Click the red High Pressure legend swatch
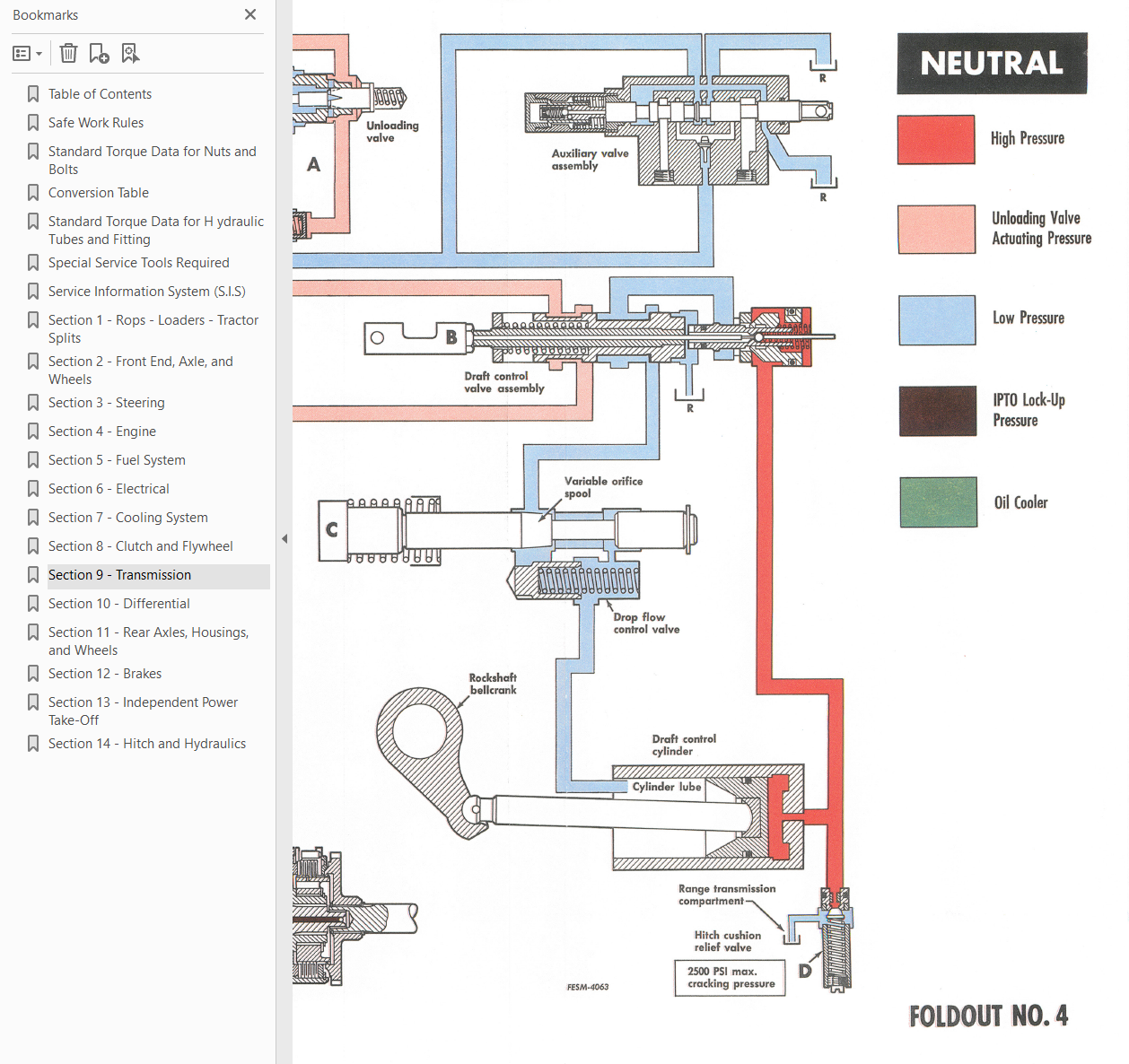 click(x=936, y=139)
